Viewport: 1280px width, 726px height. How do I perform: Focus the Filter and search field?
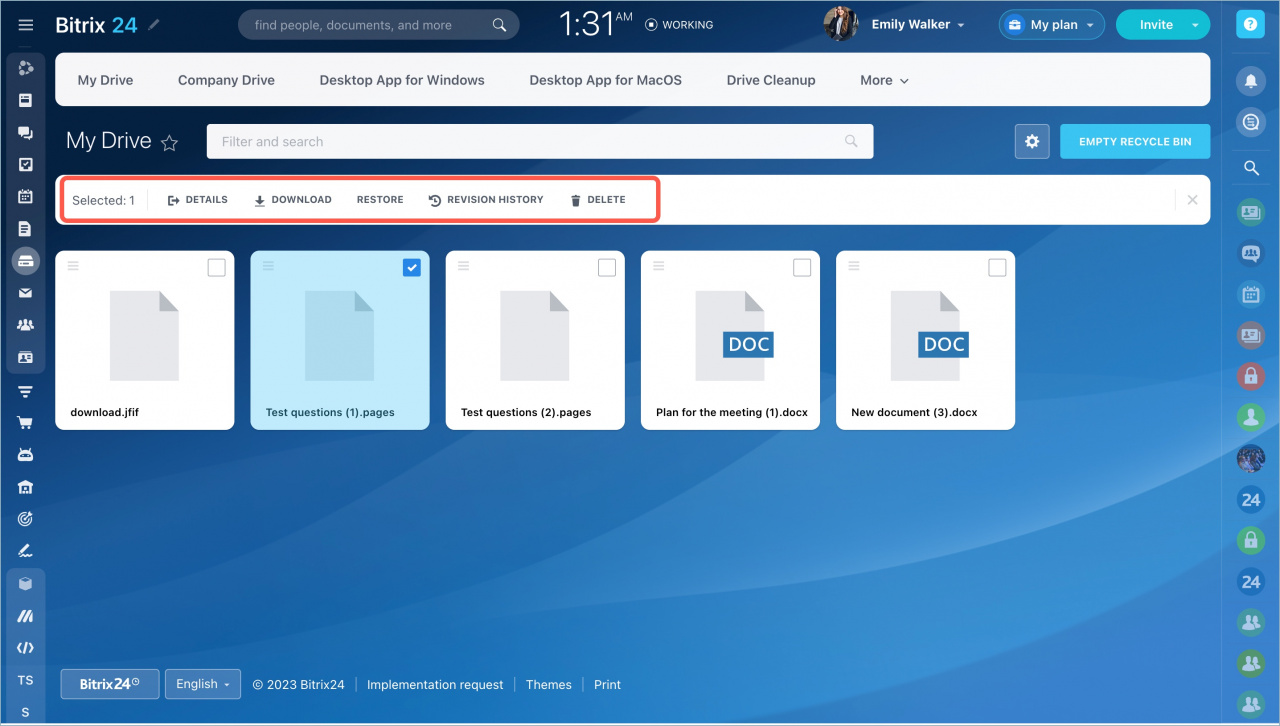(x=540, y=142)
